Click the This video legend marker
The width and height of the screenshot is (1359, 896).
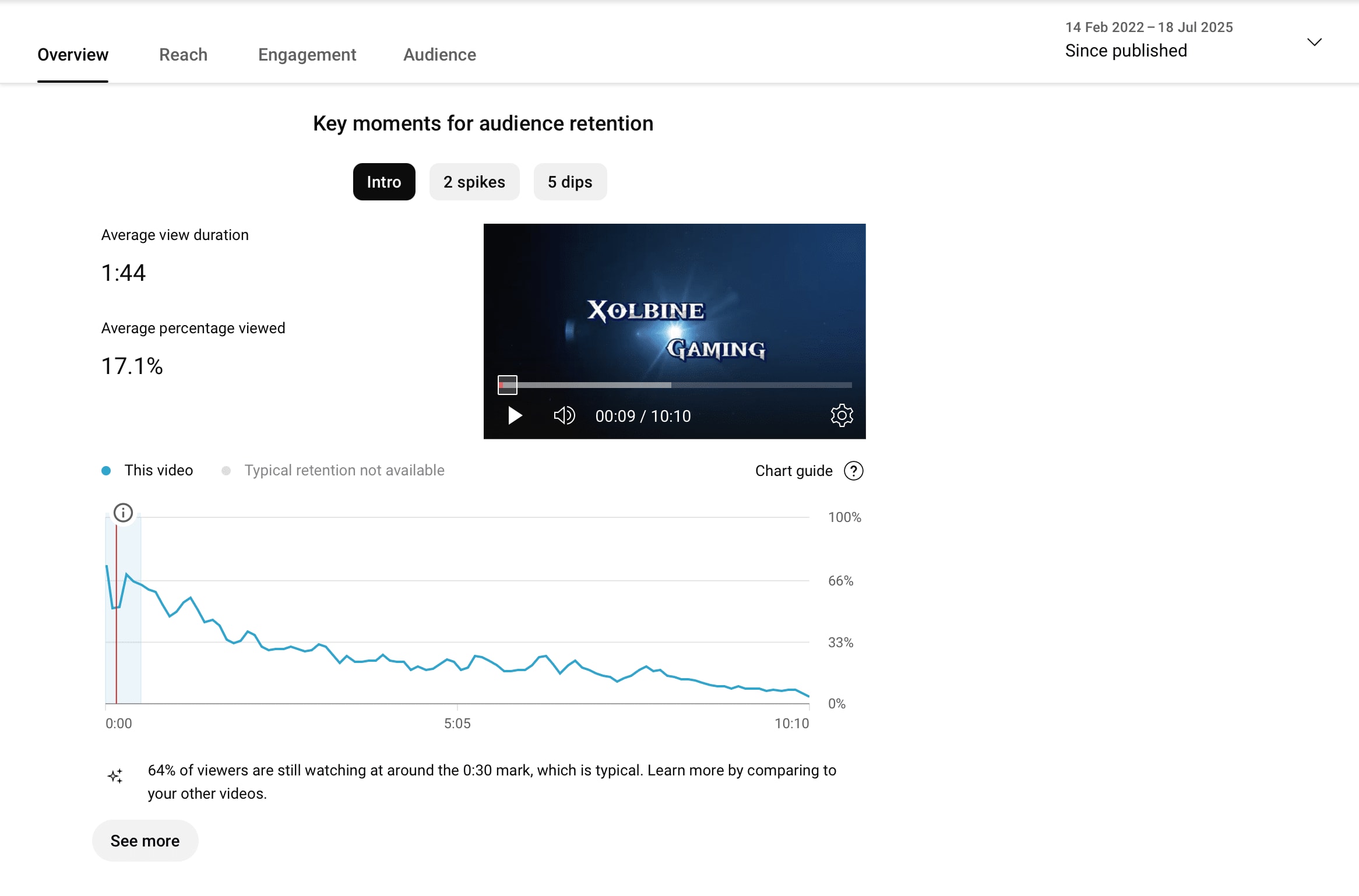coord(107,470)
